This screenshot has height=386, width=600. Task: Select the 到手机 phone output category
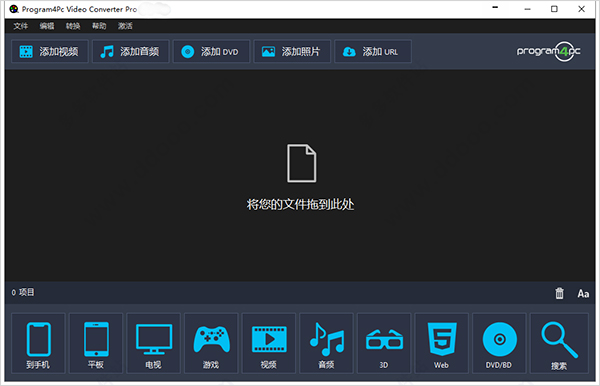pos(38,343)
